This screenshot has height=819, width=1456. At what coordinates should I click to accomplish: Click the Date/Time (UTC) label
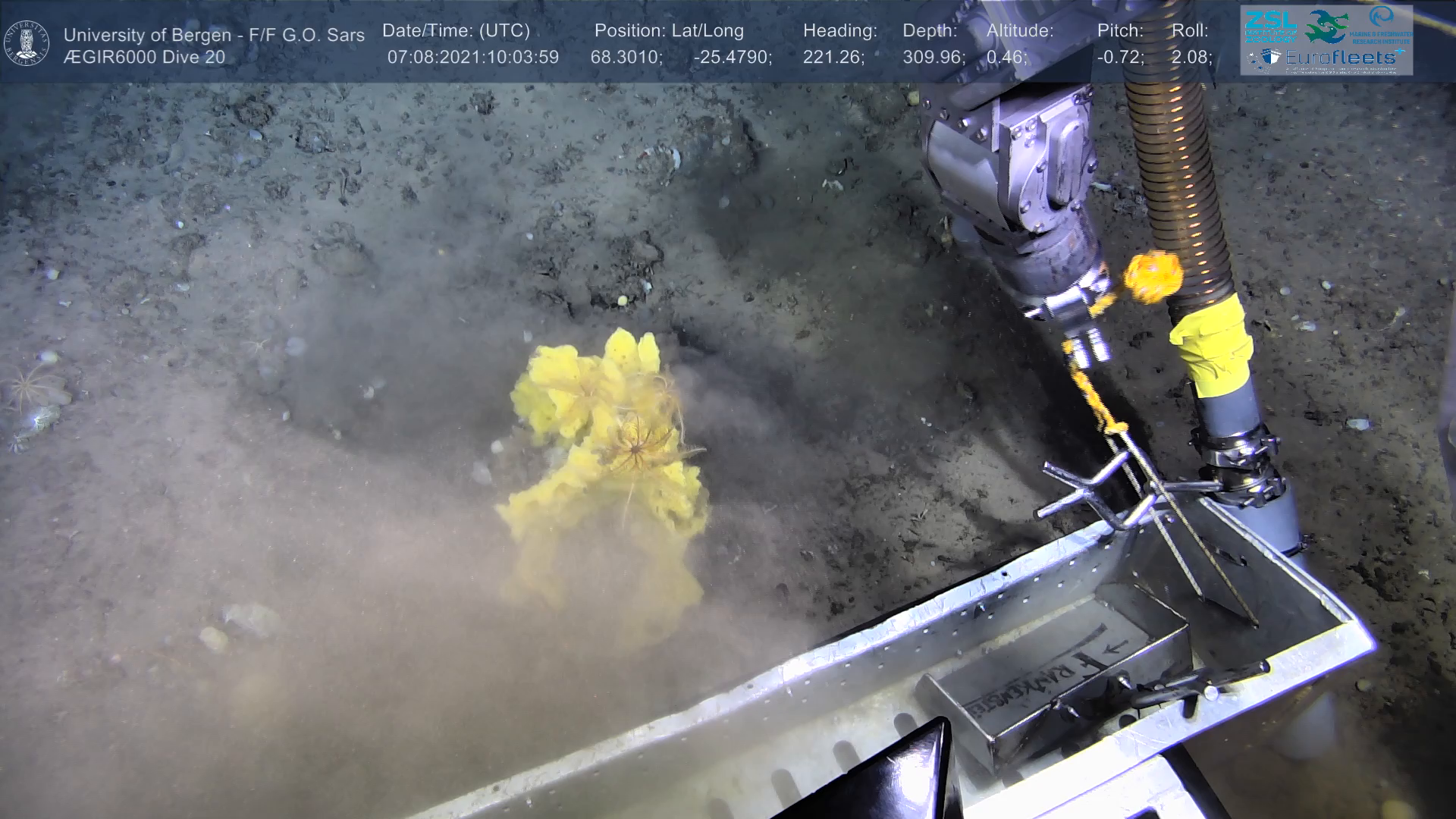456,31
